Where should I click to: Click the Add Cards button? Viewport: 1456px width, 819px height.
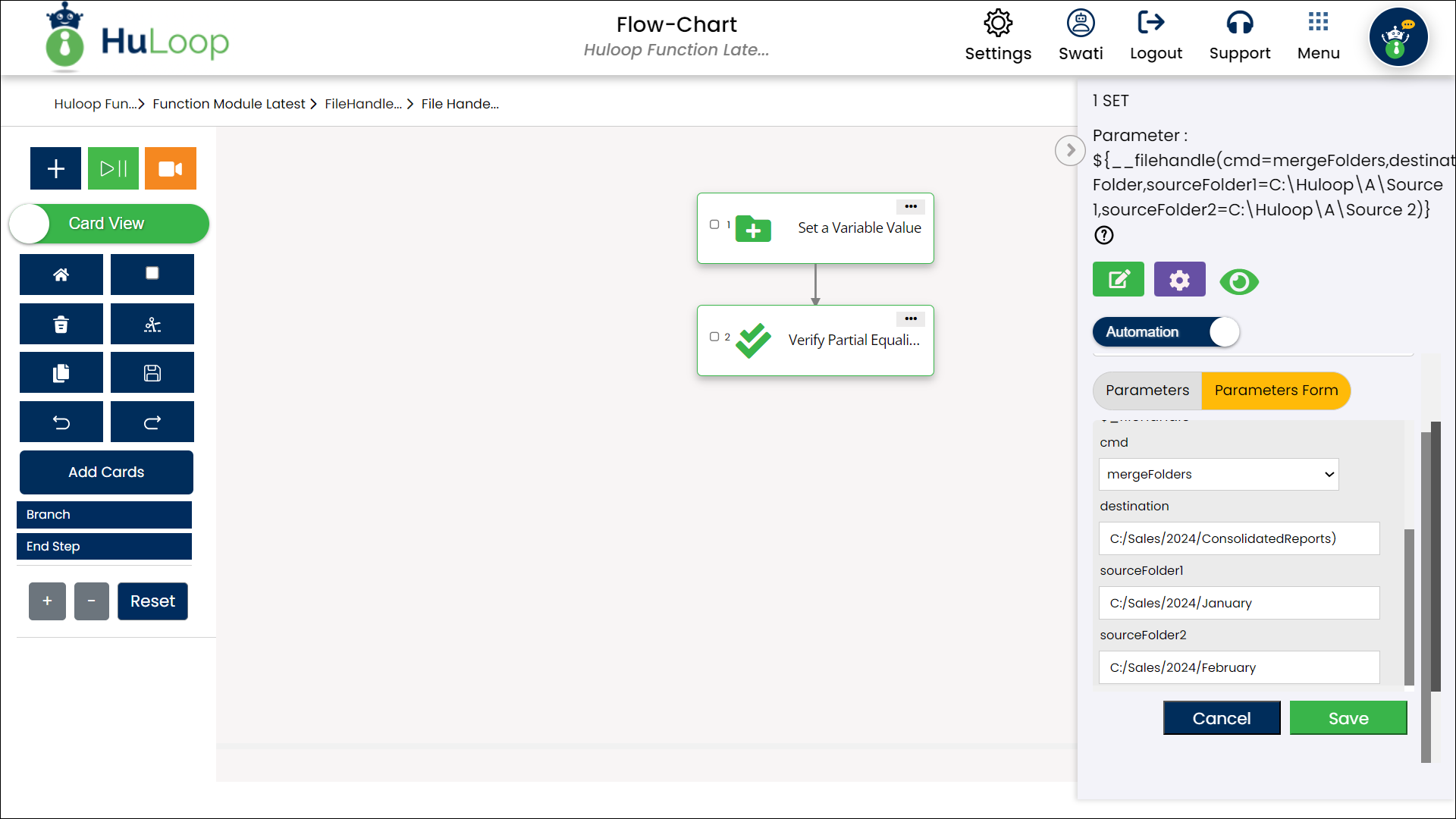(106, 472)
